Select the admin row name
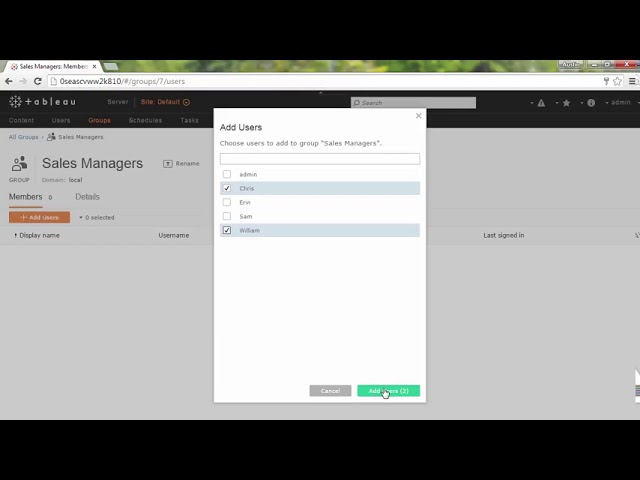Screen dimensions: 640x480 [x=248, y=175]
